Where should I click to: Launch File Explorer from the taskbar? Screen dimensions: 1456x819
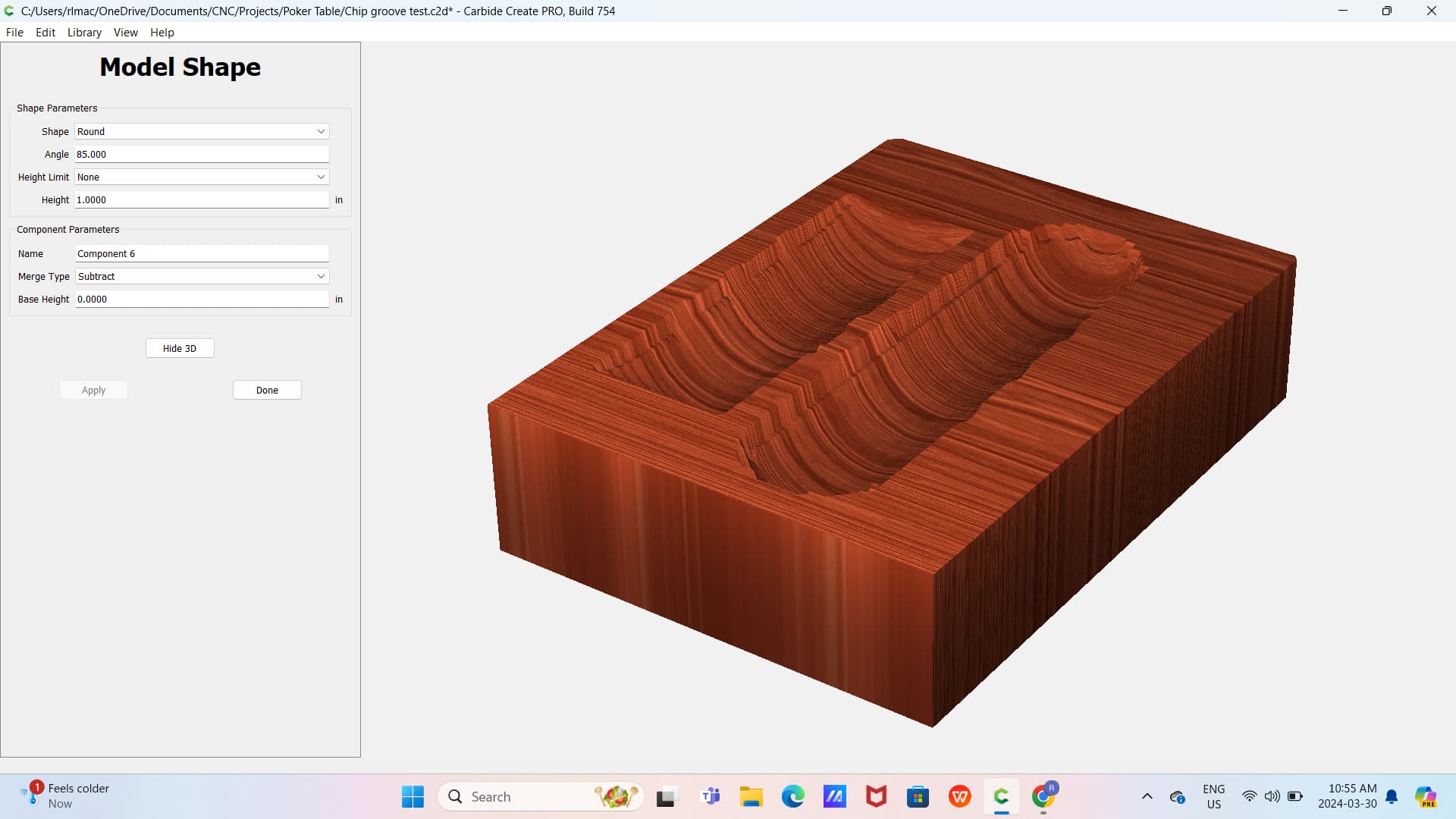[x=751, y=796]
